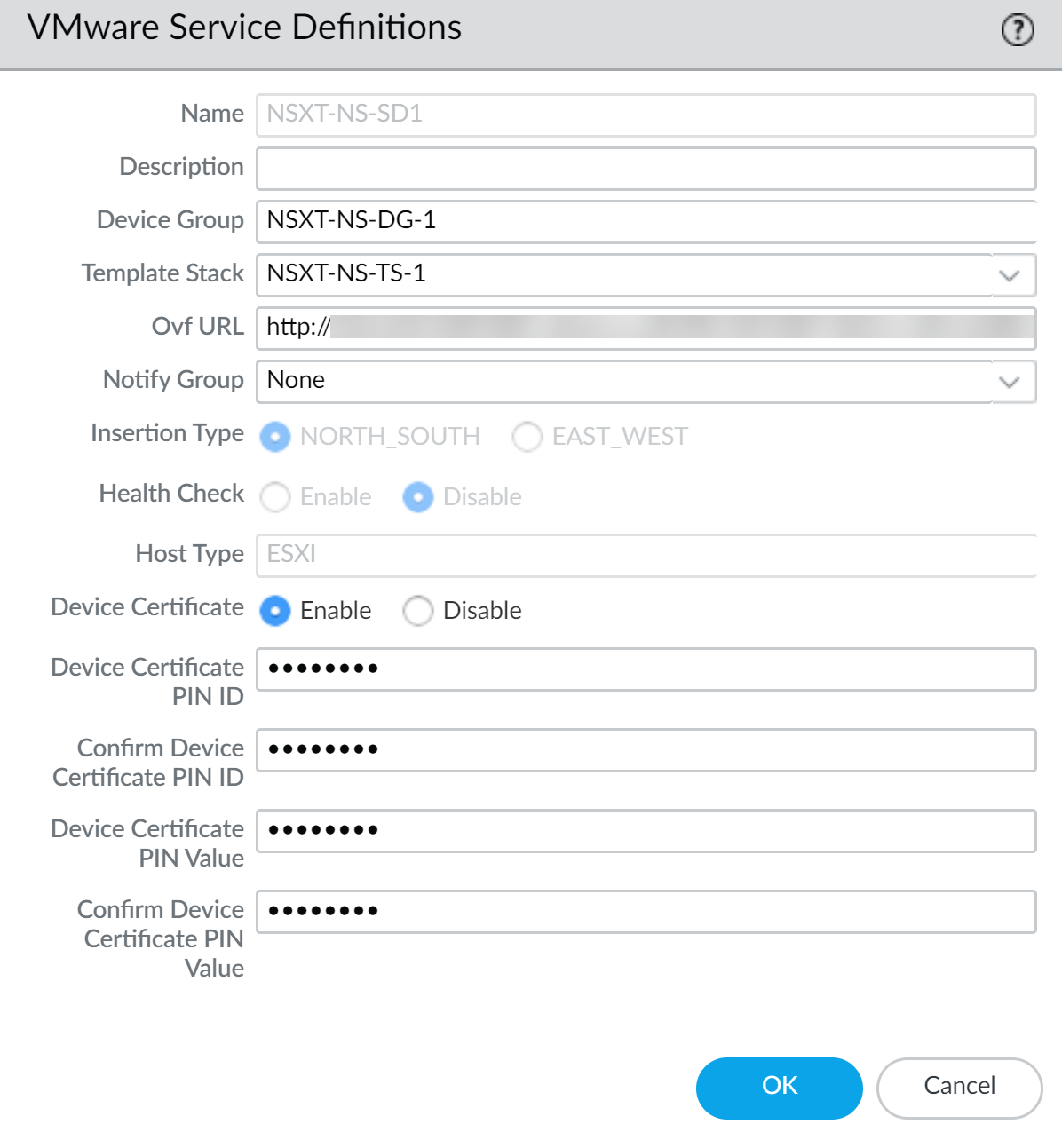Screen dimensions: 1062x1148
Task: Select EAST_WEST insertion type
Action: click(527, 437)
